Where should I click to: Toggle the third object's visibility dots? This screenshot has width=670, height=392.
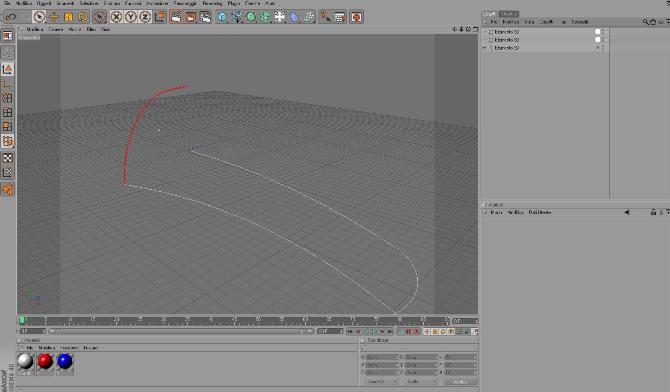[x=603, y=48]
